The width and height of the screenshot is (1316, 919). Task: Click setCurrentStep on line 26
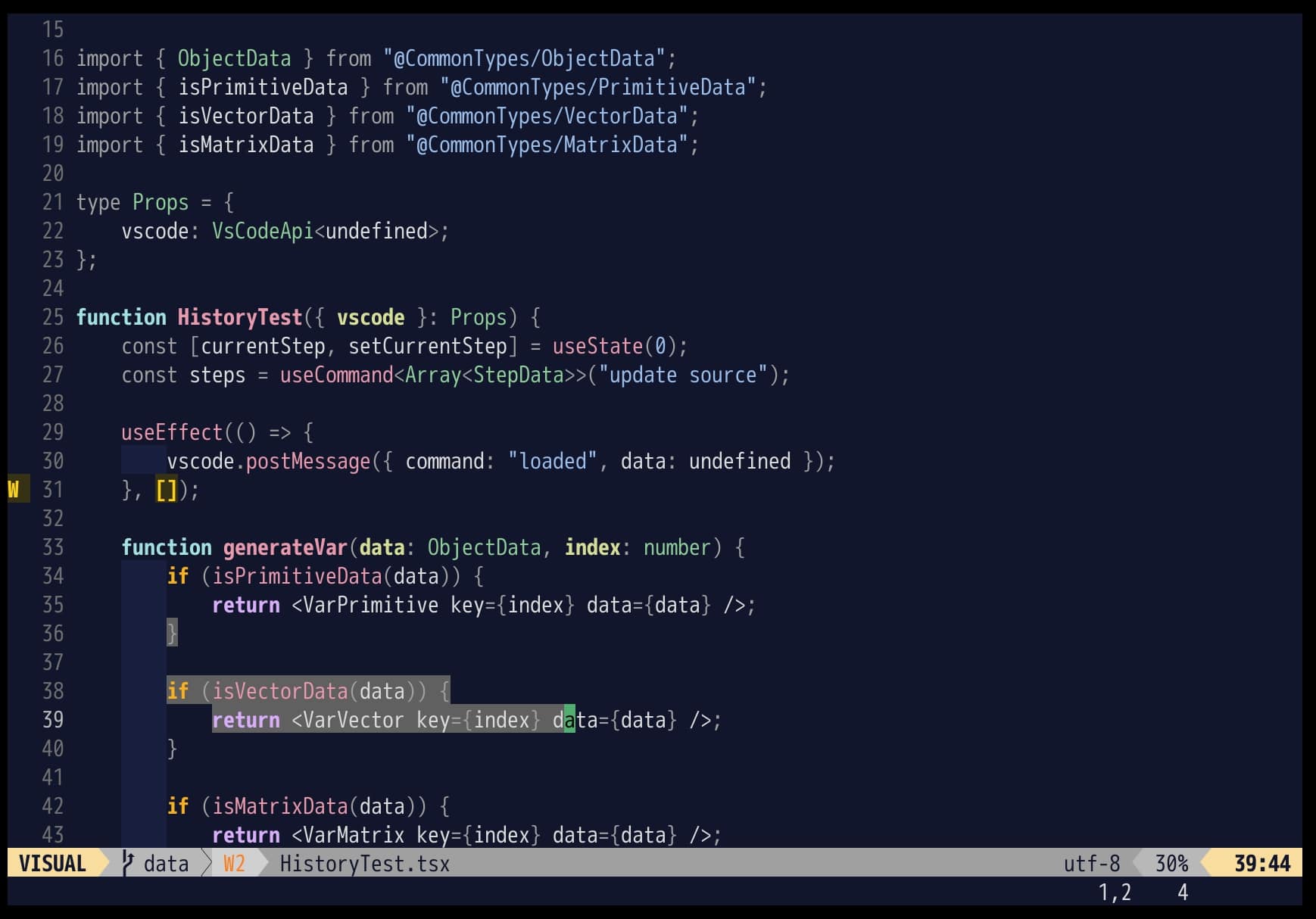[x=427, y=346]
